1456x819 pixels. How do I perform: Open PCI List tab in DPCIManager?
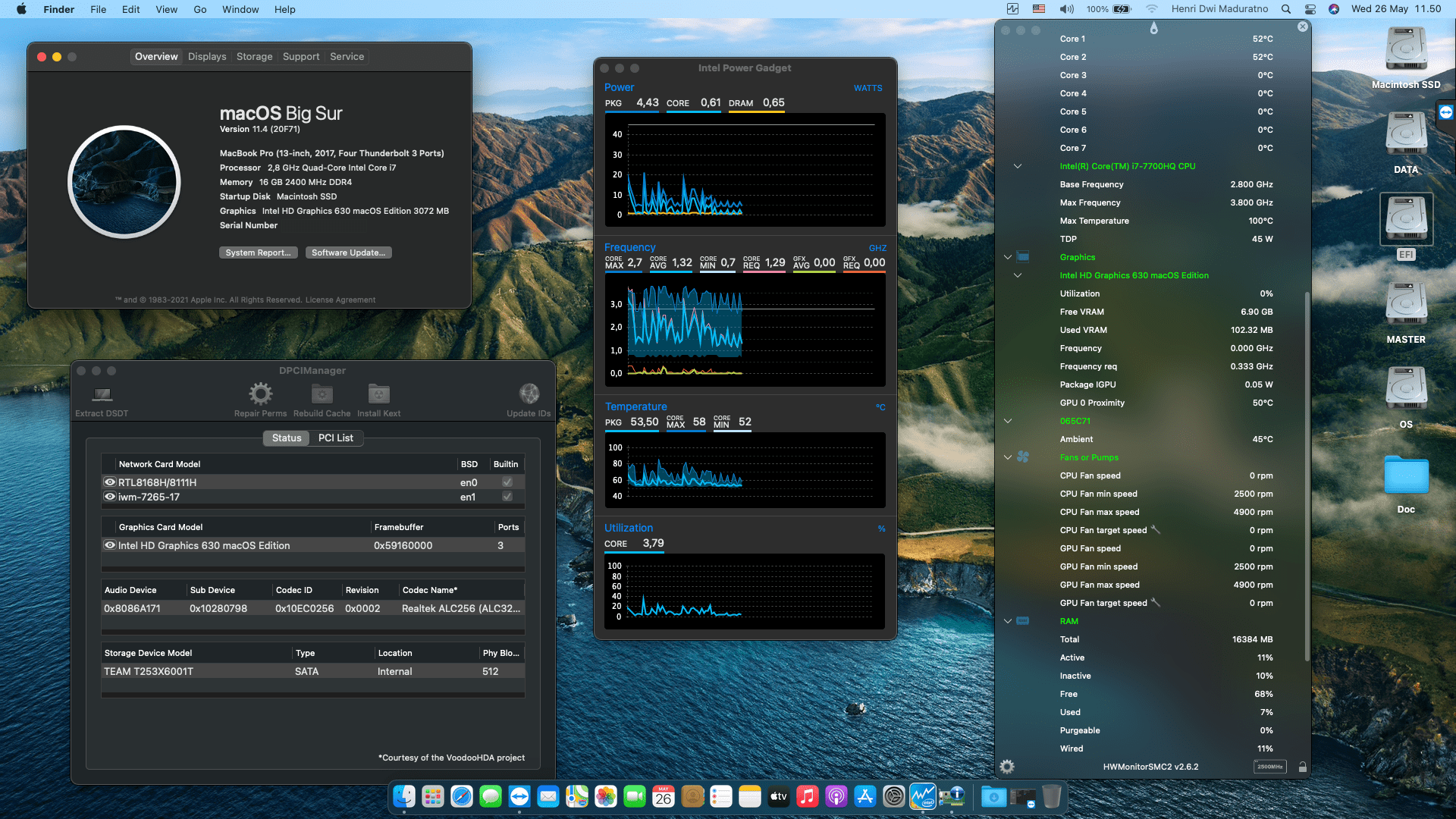click(x=335, y=438)
